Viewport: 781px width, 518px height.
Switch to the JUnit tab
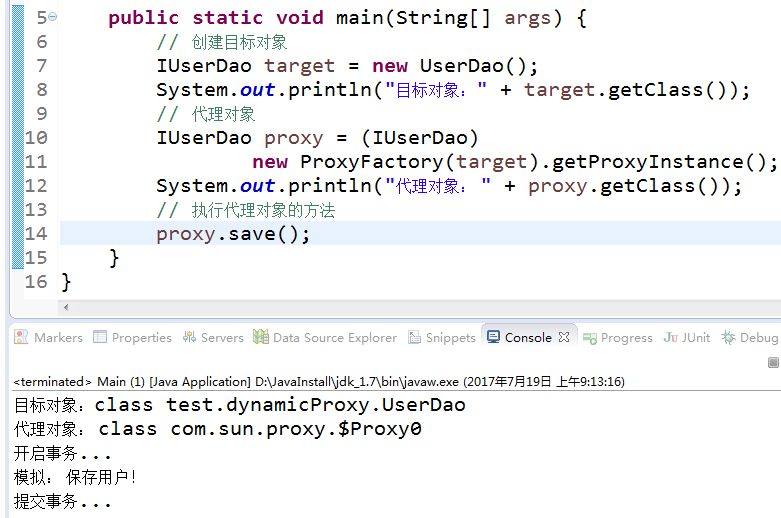pos(687,337)
